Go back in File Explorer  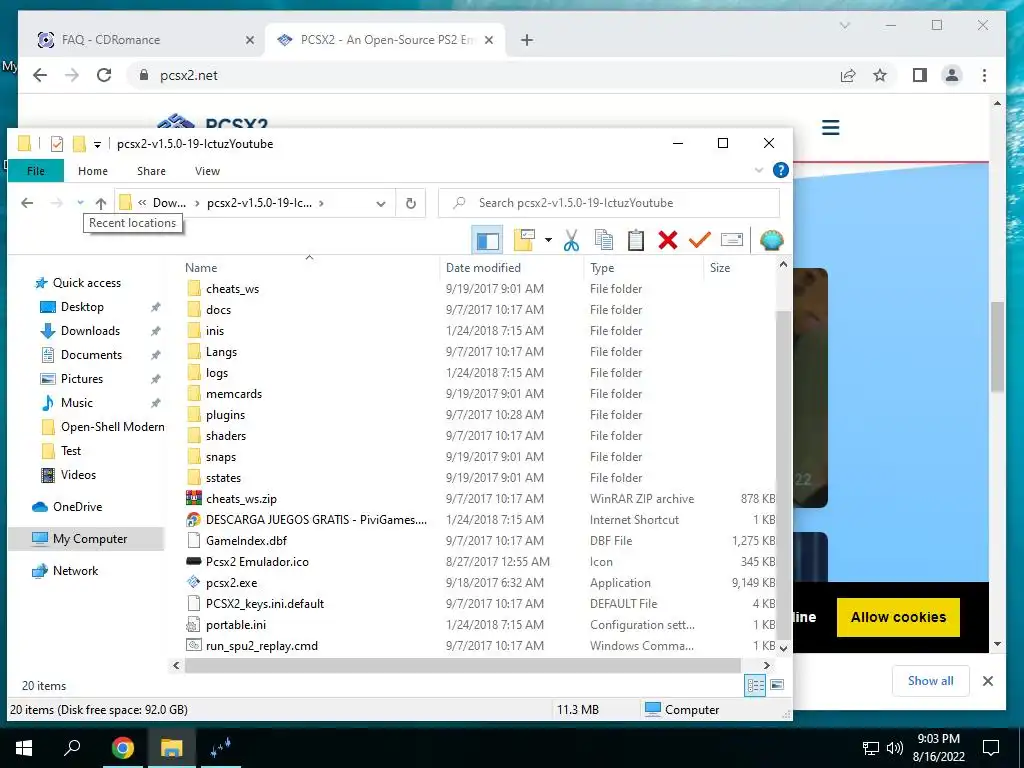tap(27, 203)
